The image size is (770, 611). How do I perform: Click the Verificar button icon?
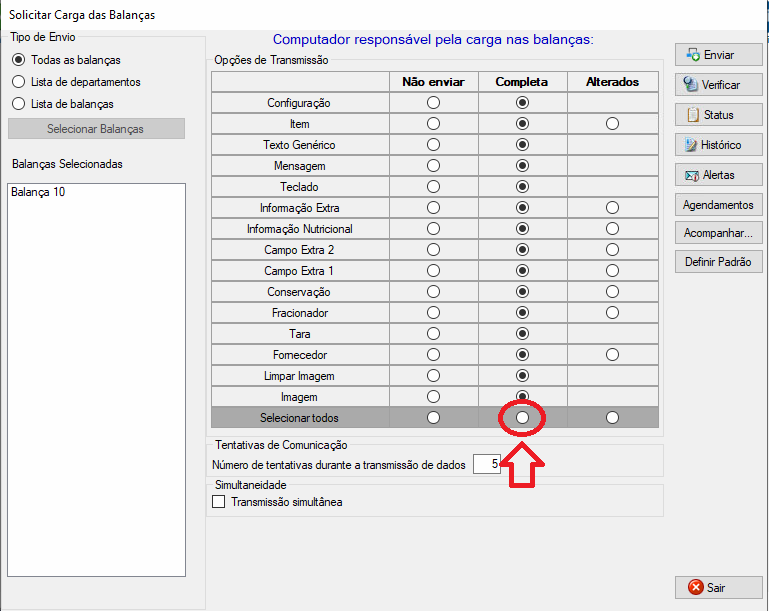pyautogui.click(x=690, y=85)
